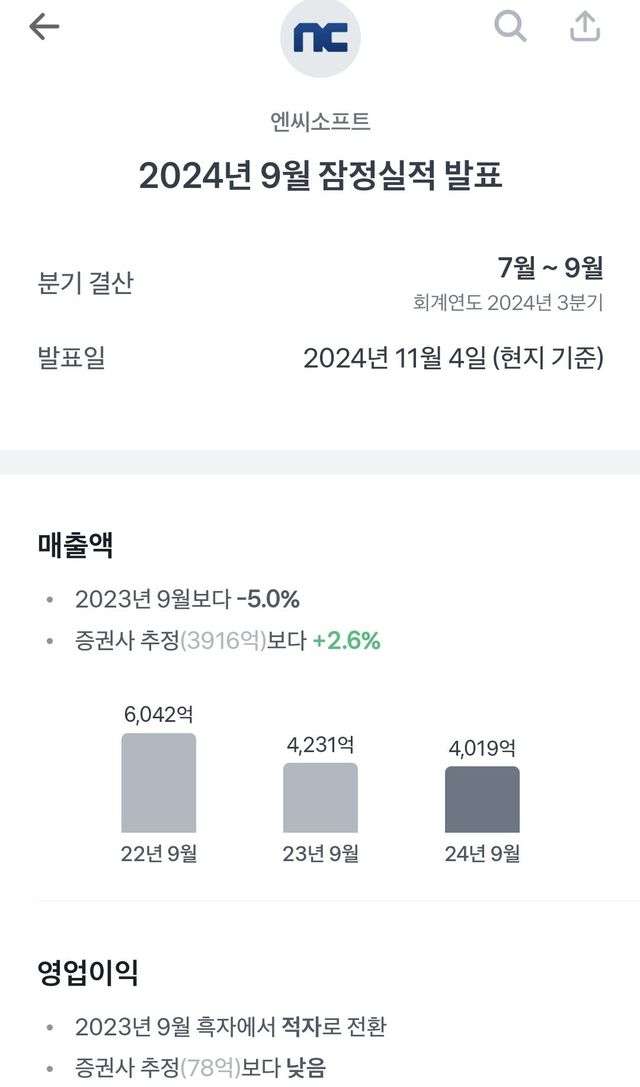Viewport: 640px width, 1087px height.
Task: Tap the 매출액 section heading
Action: [76, 546]
